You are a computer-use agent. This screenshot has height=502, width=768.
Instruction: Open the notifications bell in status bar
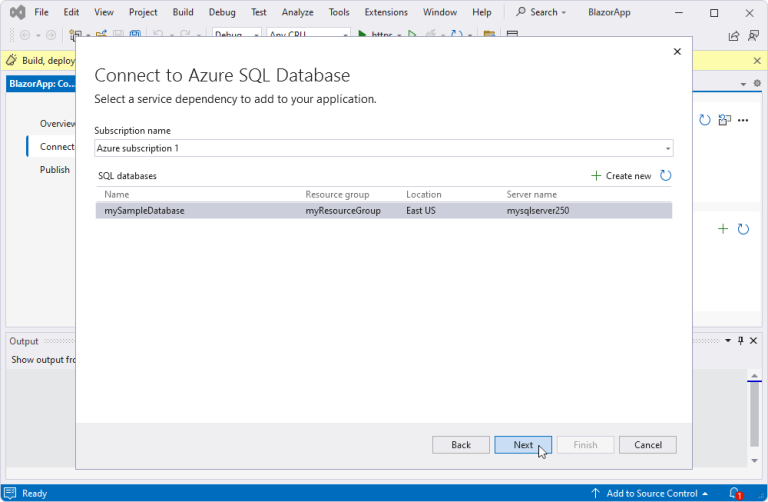(735, 493)
